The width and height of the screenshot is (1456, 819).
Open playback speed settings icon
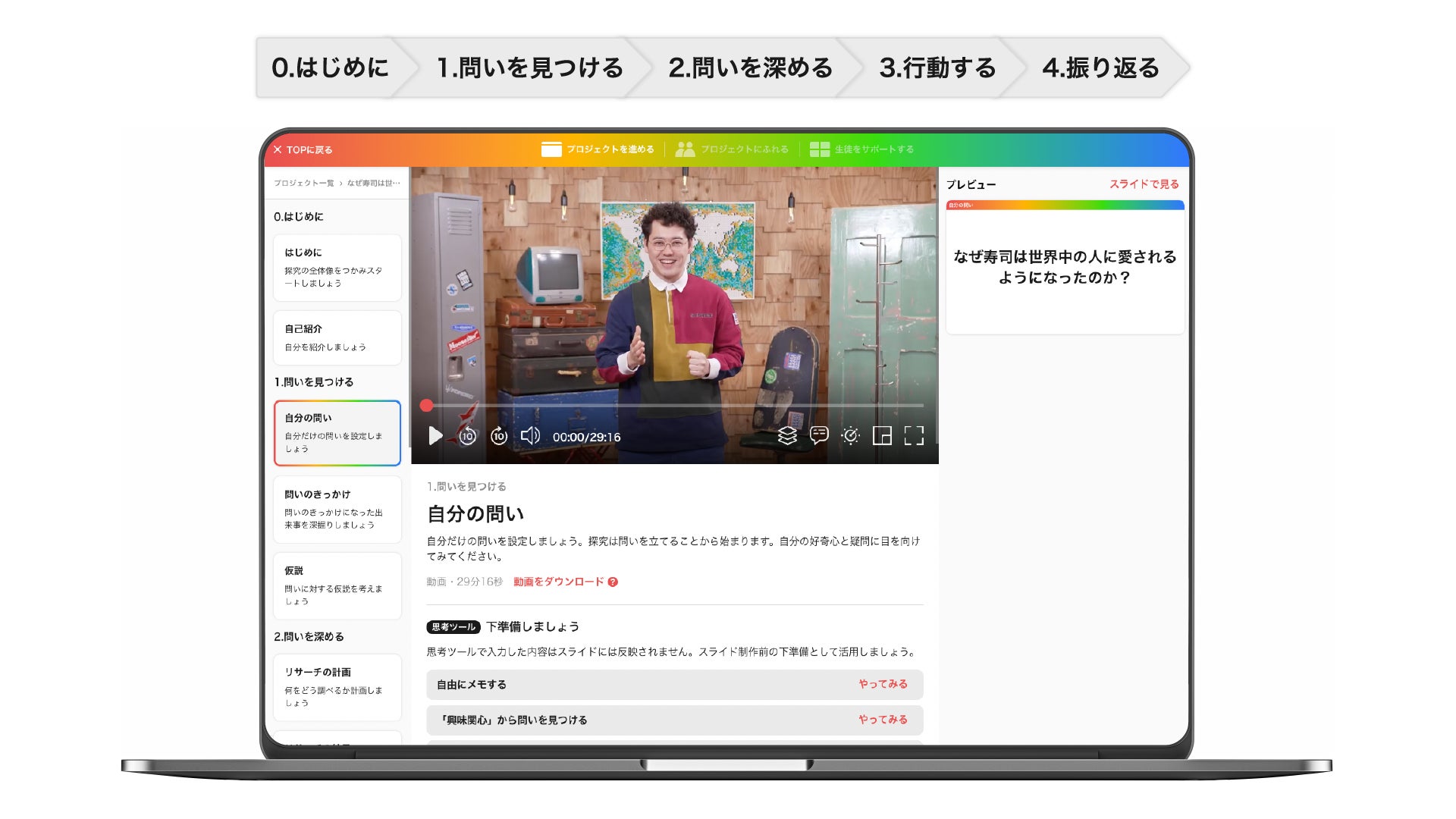tap(851, 435)
